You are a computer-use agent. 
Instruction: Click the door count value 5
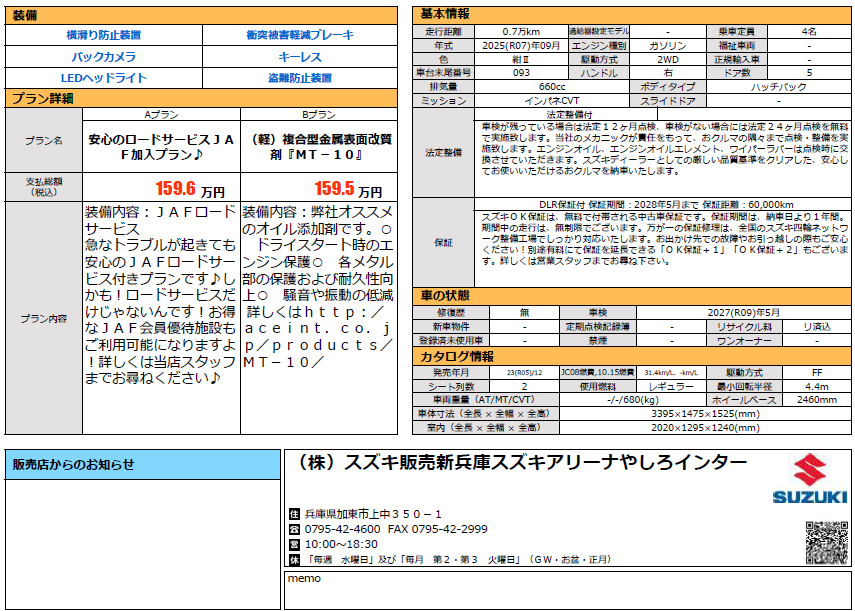pos(809,72)
